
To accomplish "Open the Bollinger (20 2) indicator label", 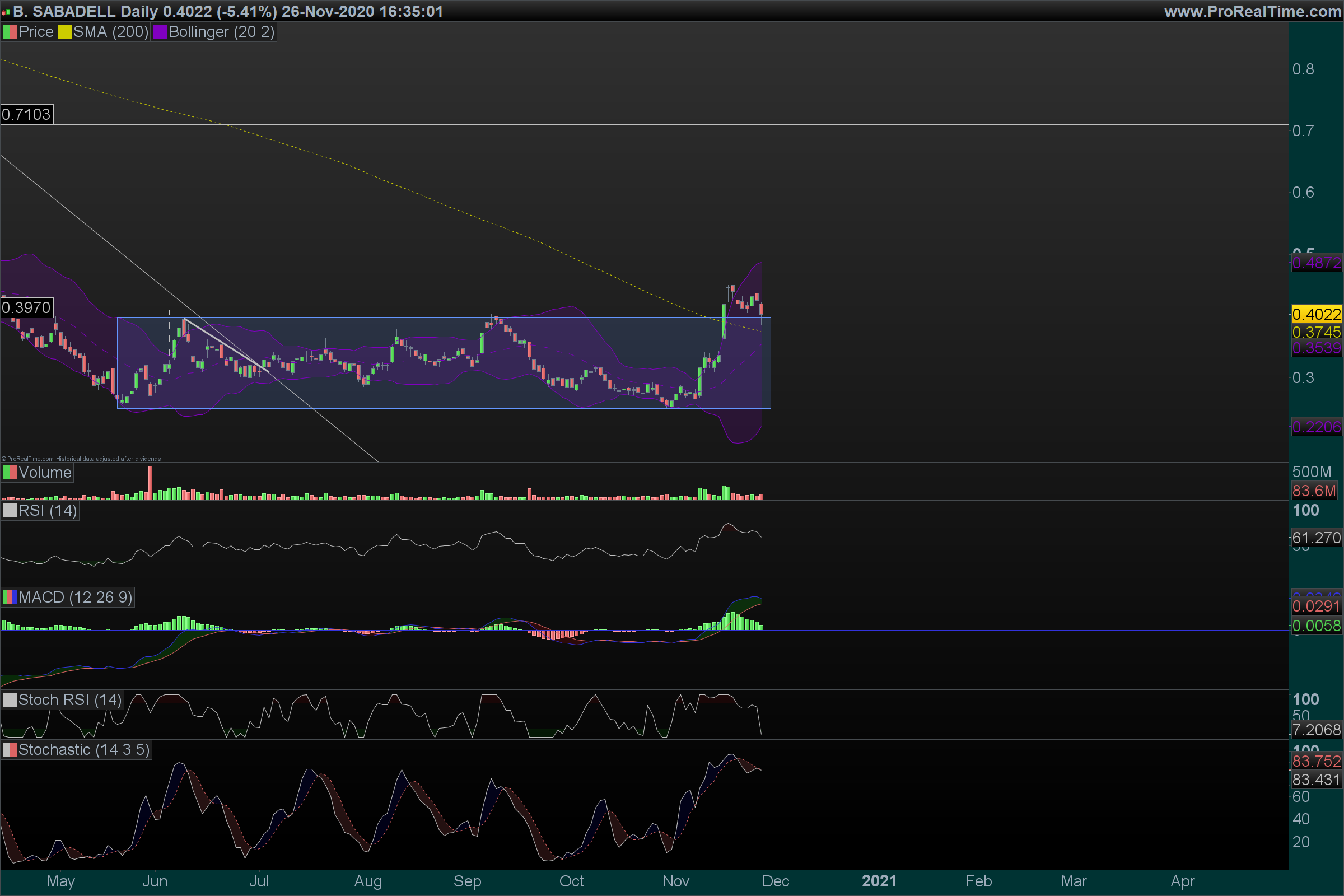I will tap(221, 32).
